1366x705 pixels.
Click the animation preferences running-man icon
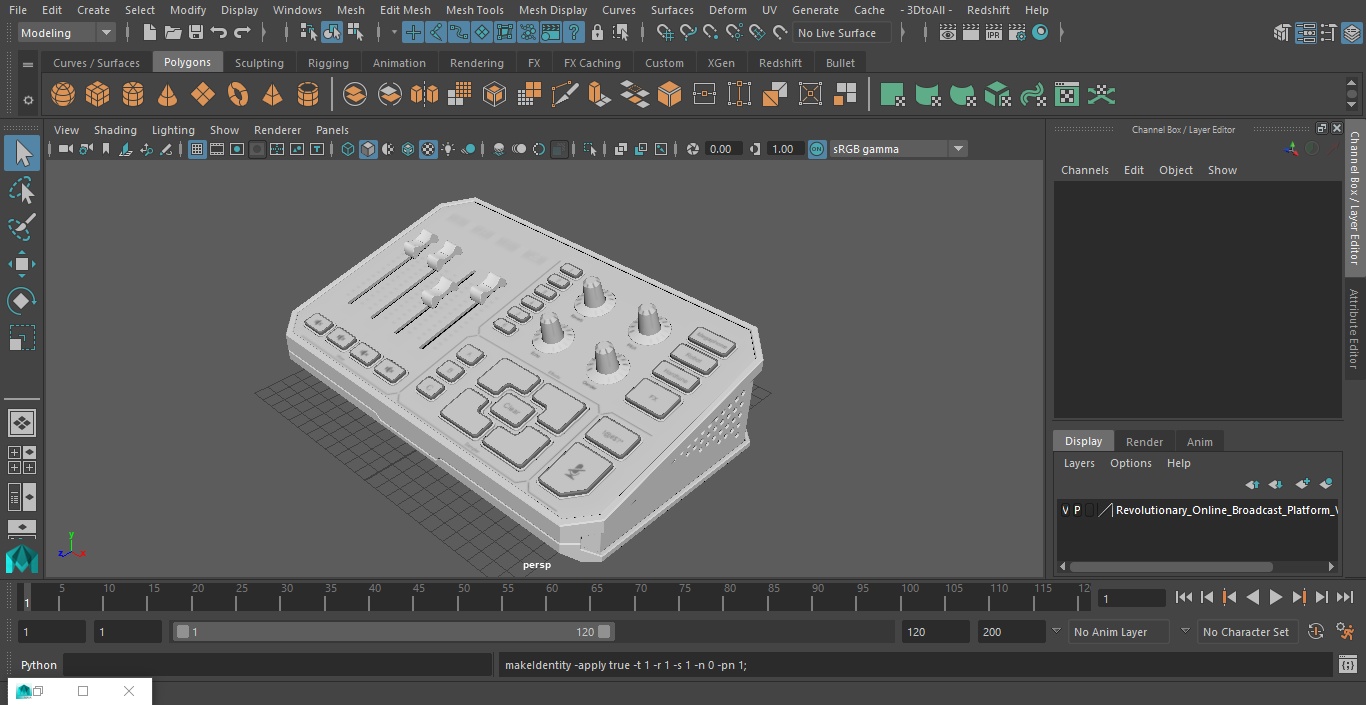coord(1345,632)
